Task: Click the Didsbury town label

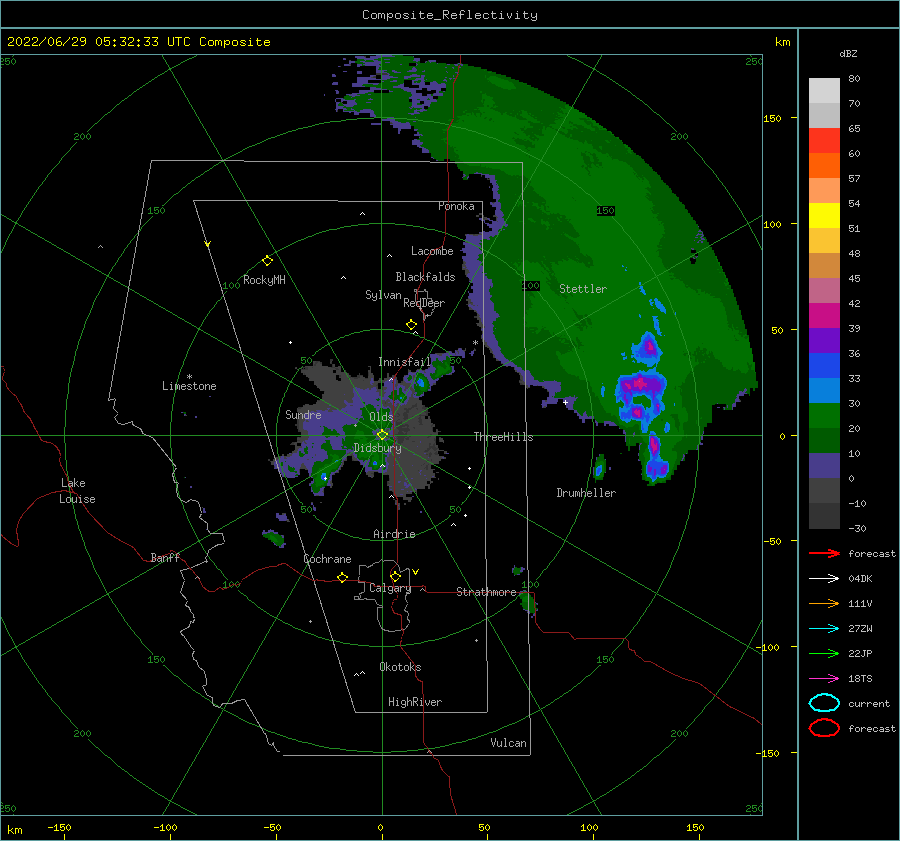Action: [x=377, y=448]
